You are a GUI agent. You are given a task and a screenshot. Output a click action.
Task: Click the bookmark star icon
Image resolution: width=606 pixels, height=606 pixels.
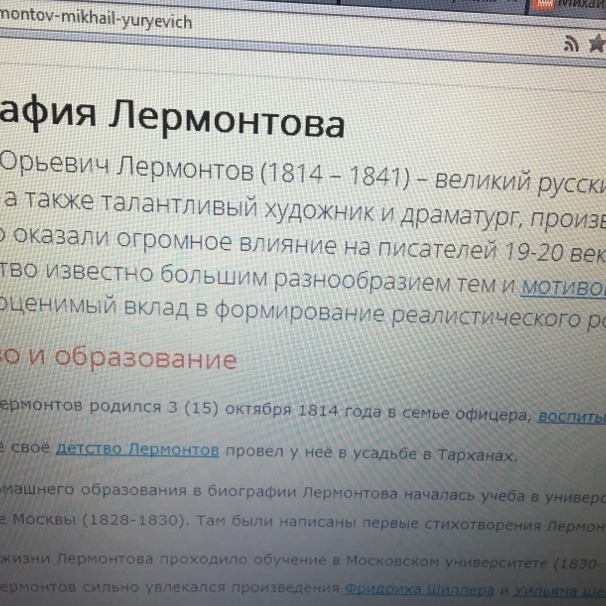coord(597,43)
